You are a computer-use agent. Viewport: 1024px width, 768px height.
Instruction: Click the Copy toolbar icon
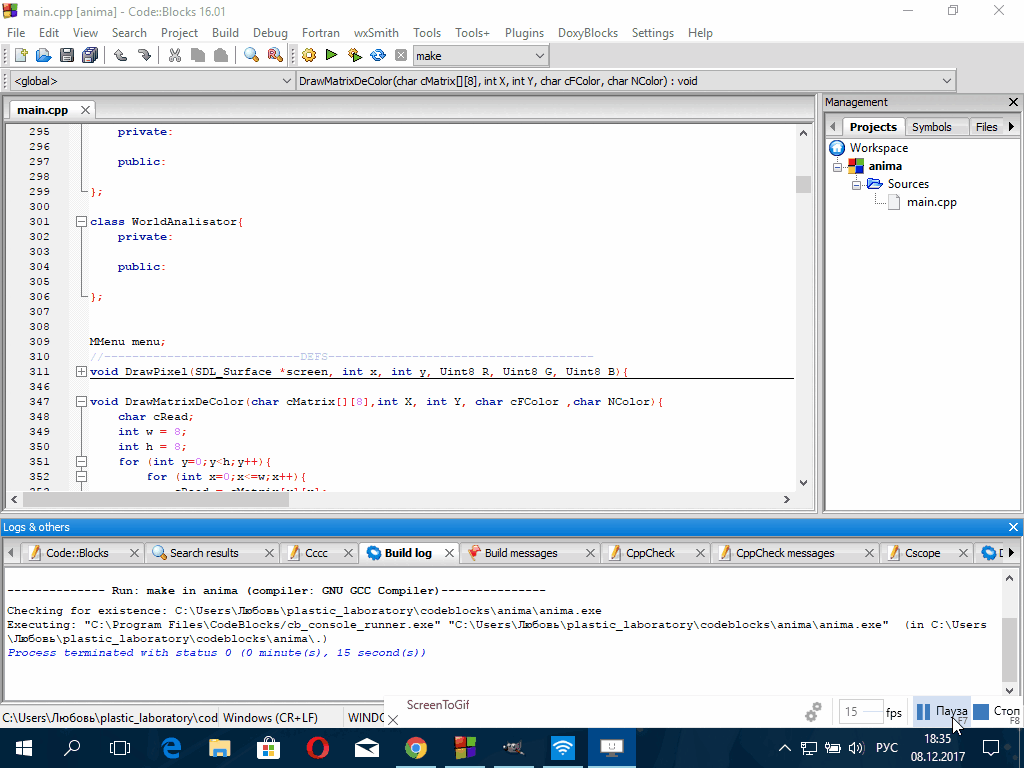coord(197,56)
